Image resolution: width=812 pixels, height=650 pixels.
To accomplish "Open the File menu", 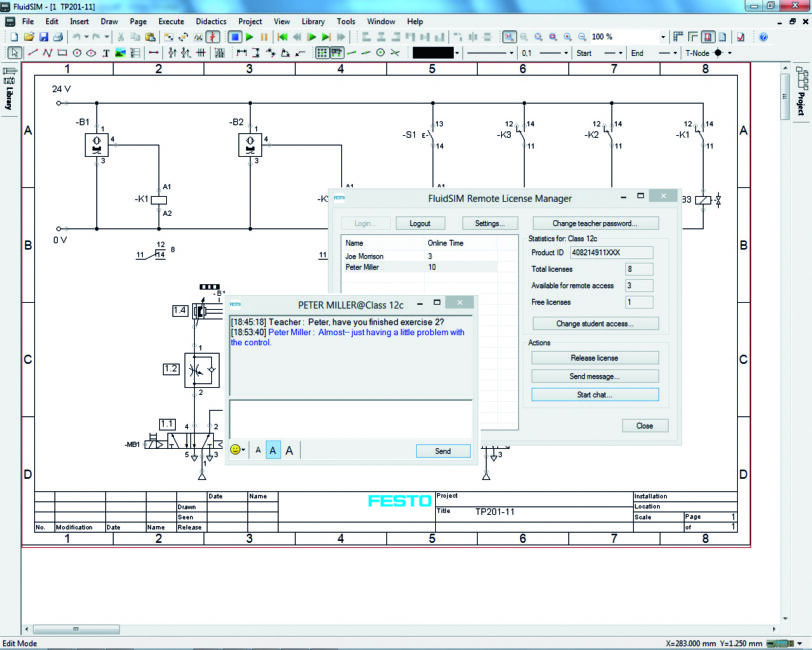I will [28, 21].
